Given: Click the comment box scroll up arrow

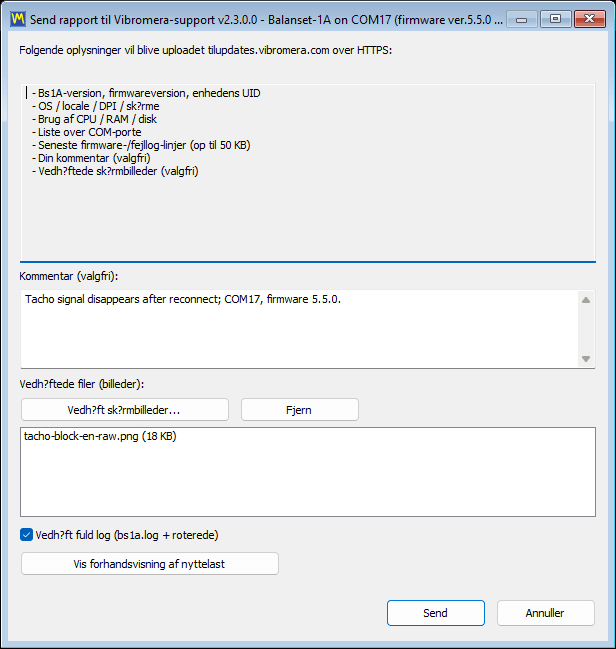Looking at the screenshot, I should click(586, 300).
